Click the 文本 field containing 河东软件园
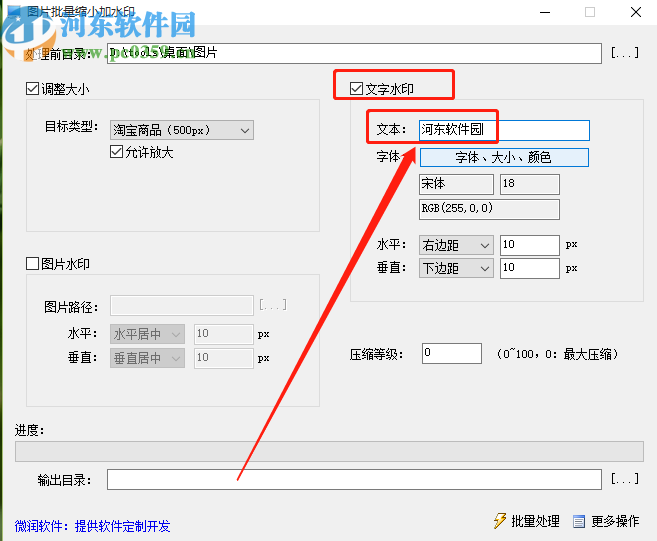 tap(504, 130)
